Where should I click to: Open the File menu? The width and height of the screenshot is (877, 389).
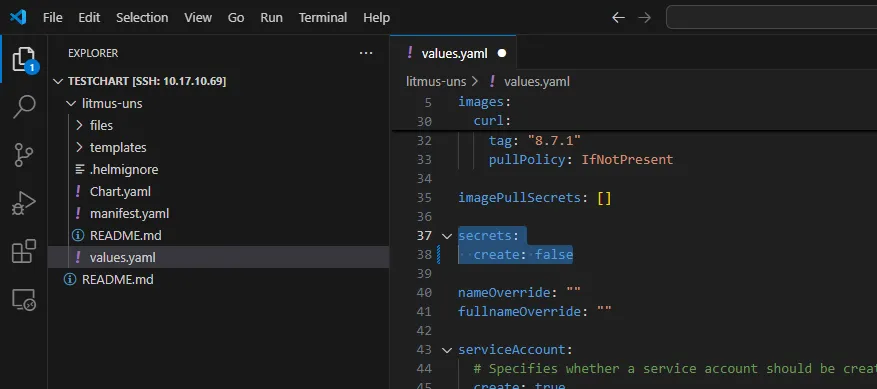[x=53, y=17]
